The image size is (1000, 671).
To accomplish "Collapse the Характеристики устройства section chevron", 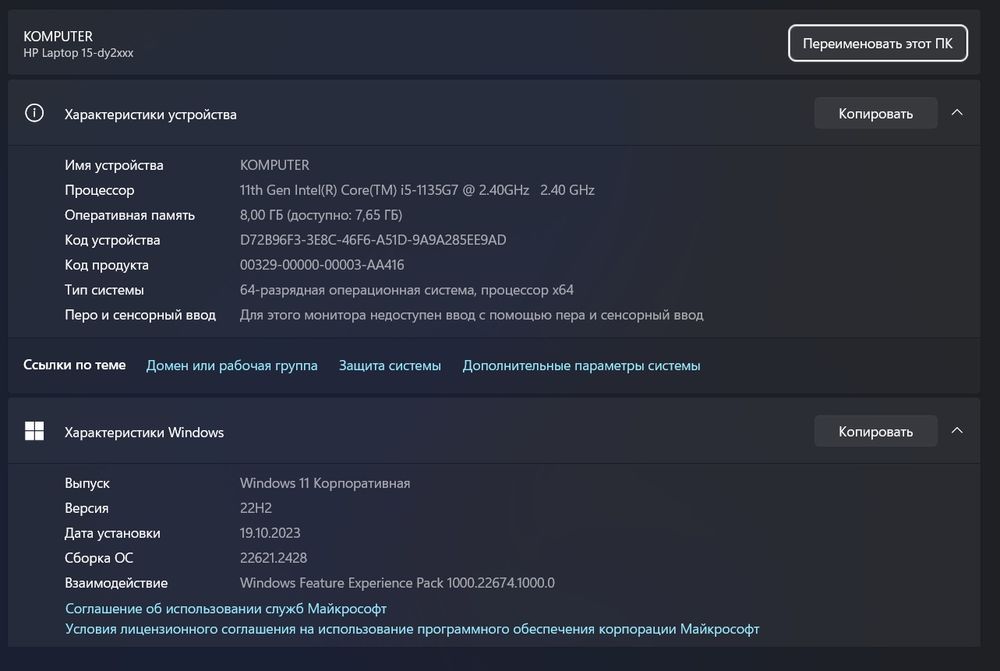I will pyautogui.click(x=957, y=113).
